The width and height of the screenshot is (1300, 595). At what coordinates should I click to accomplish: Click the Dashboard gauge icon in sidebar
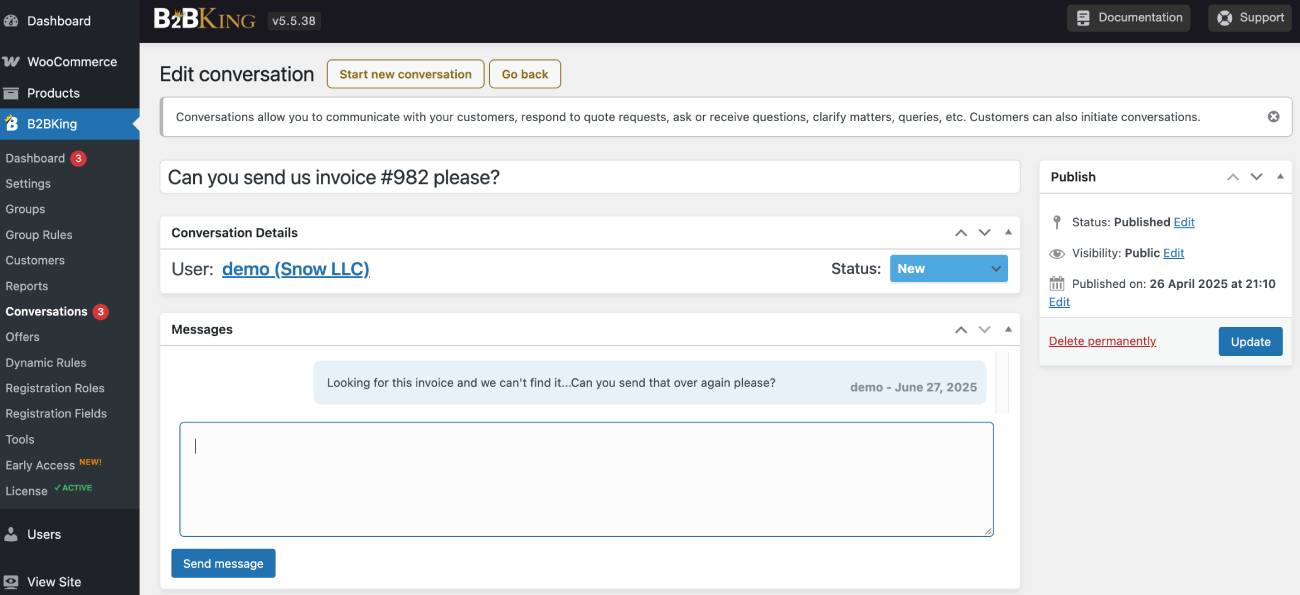coord(11,20)
